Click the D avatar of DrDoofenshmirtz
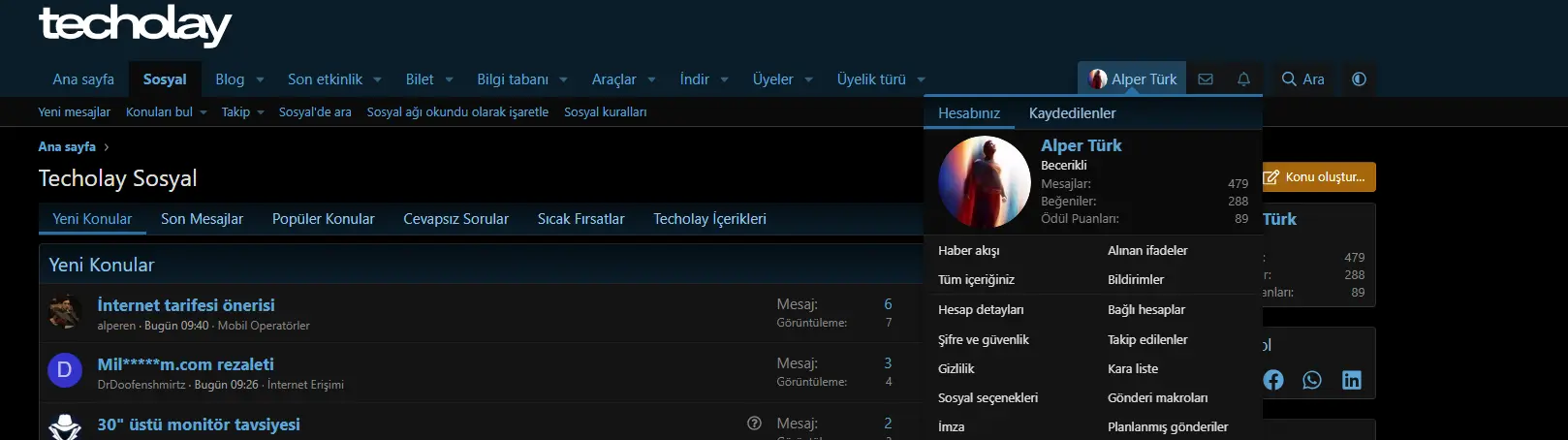 [x=65, y=370]
